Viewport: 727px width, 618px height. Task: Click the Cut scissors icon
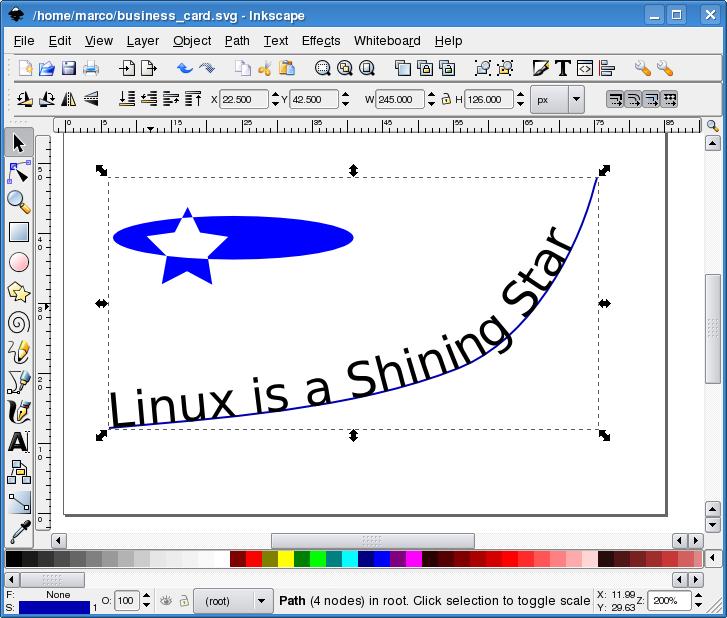pyautogui.click(x=265, y=69)
